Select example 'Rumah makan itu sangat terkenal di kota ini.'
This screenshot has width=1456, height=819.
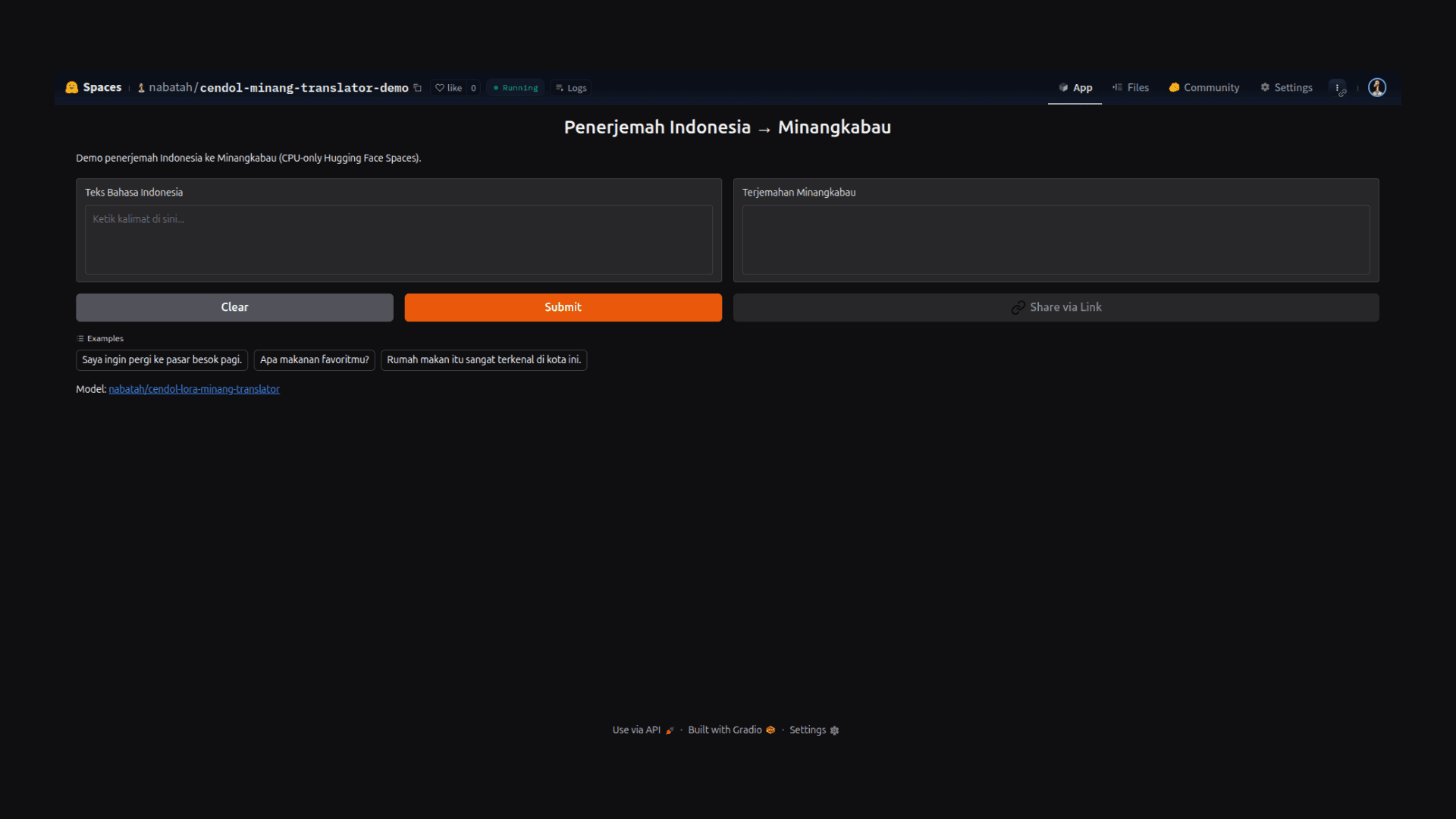[x=484, y=360]
